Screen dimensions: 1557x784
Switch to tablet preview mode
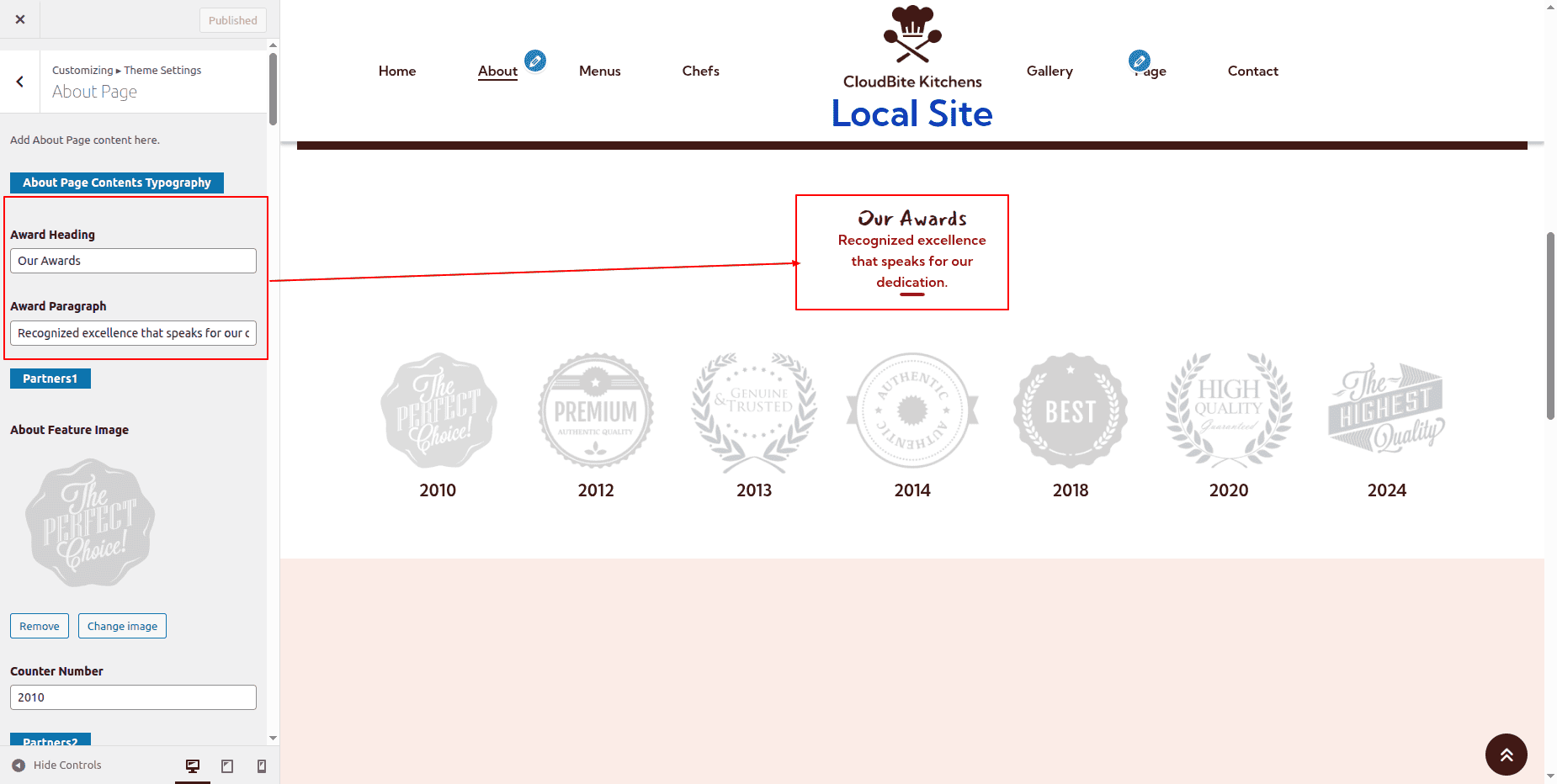click(x=227, y=765)
